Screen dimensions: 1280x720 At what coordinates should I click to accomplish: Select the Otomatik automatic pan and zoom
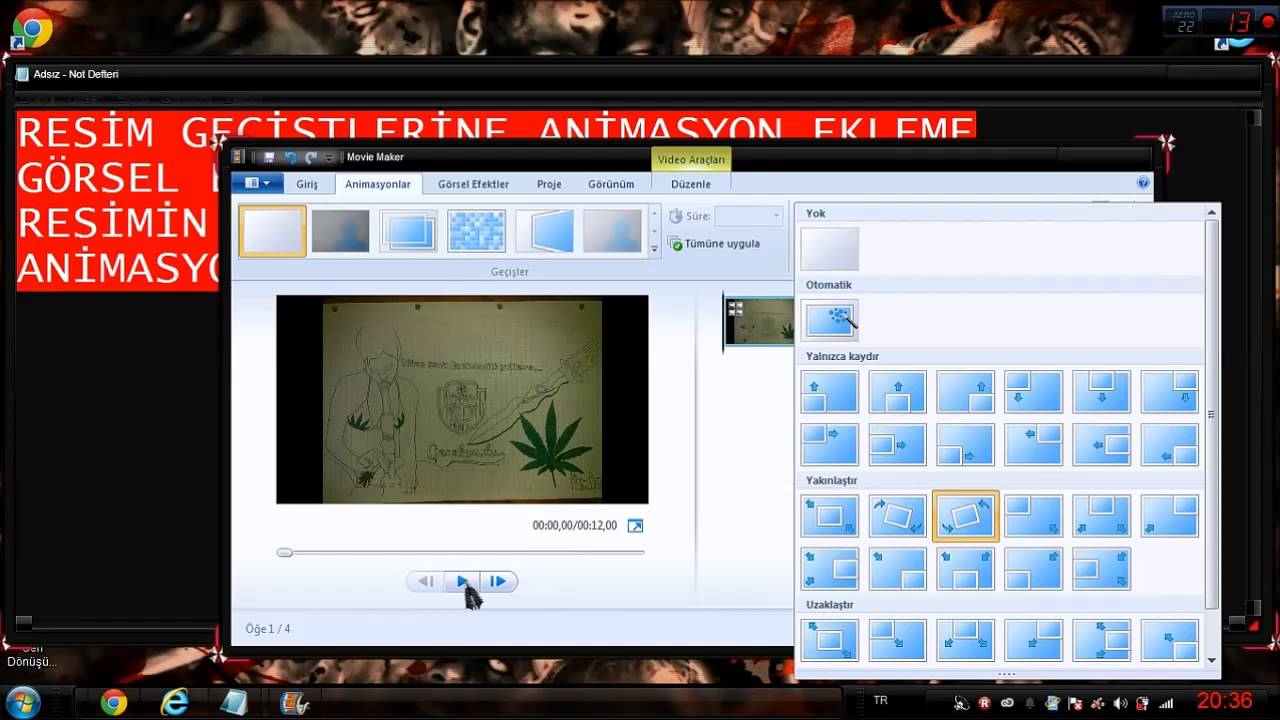point(830,320)
